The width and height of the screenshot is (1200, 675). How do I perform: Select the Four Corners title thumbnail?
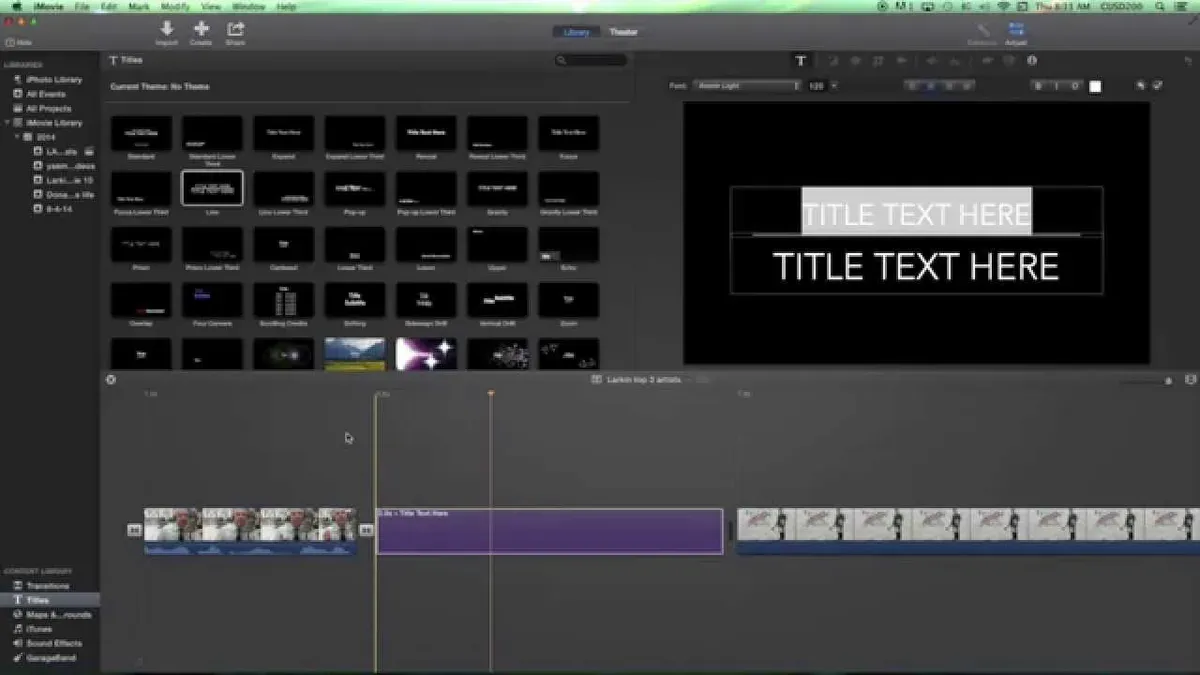click(x=212, y=300)
